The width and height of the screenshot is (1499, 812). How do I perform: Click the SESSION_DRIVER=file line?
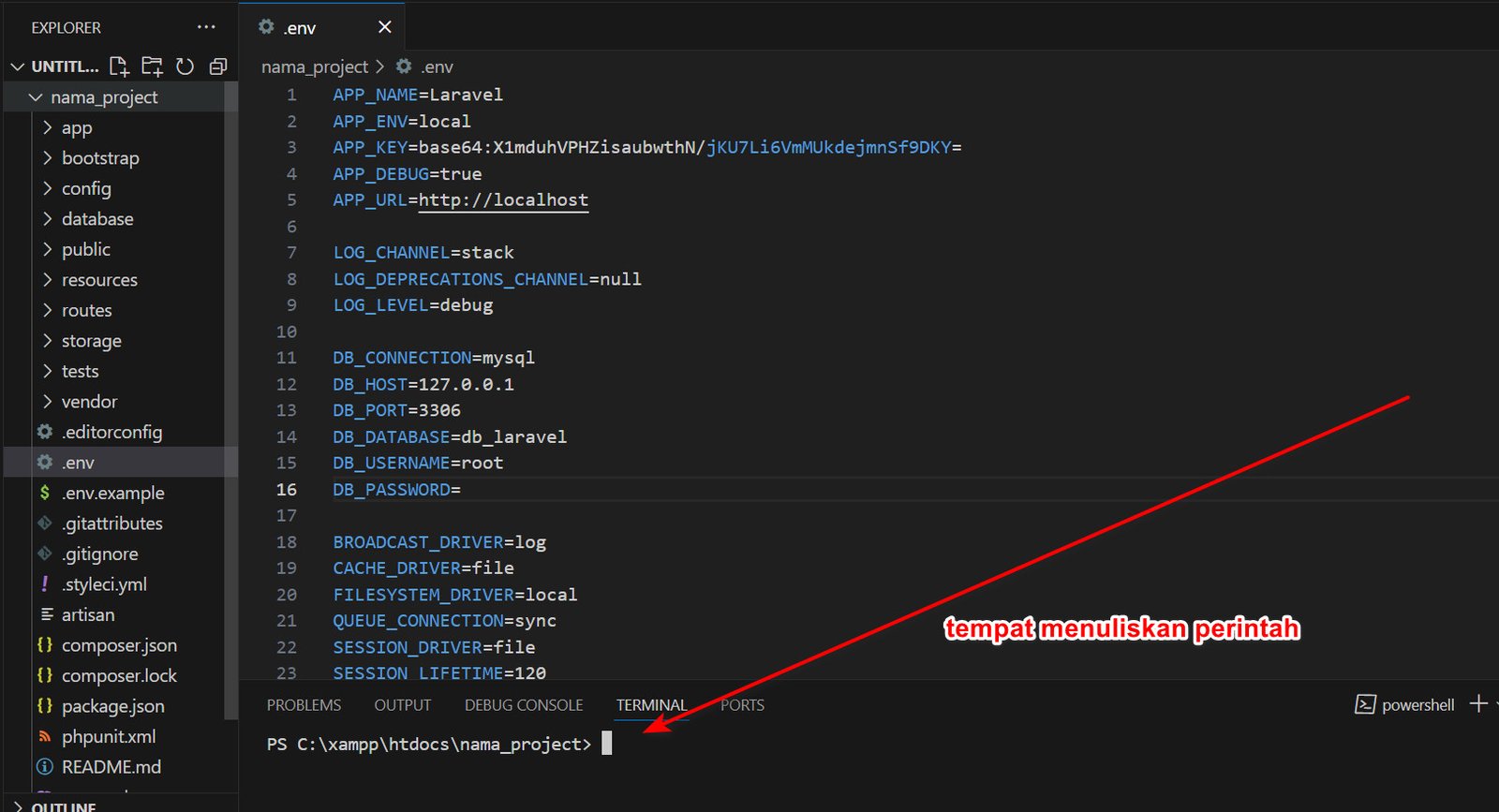pos(434,647)
